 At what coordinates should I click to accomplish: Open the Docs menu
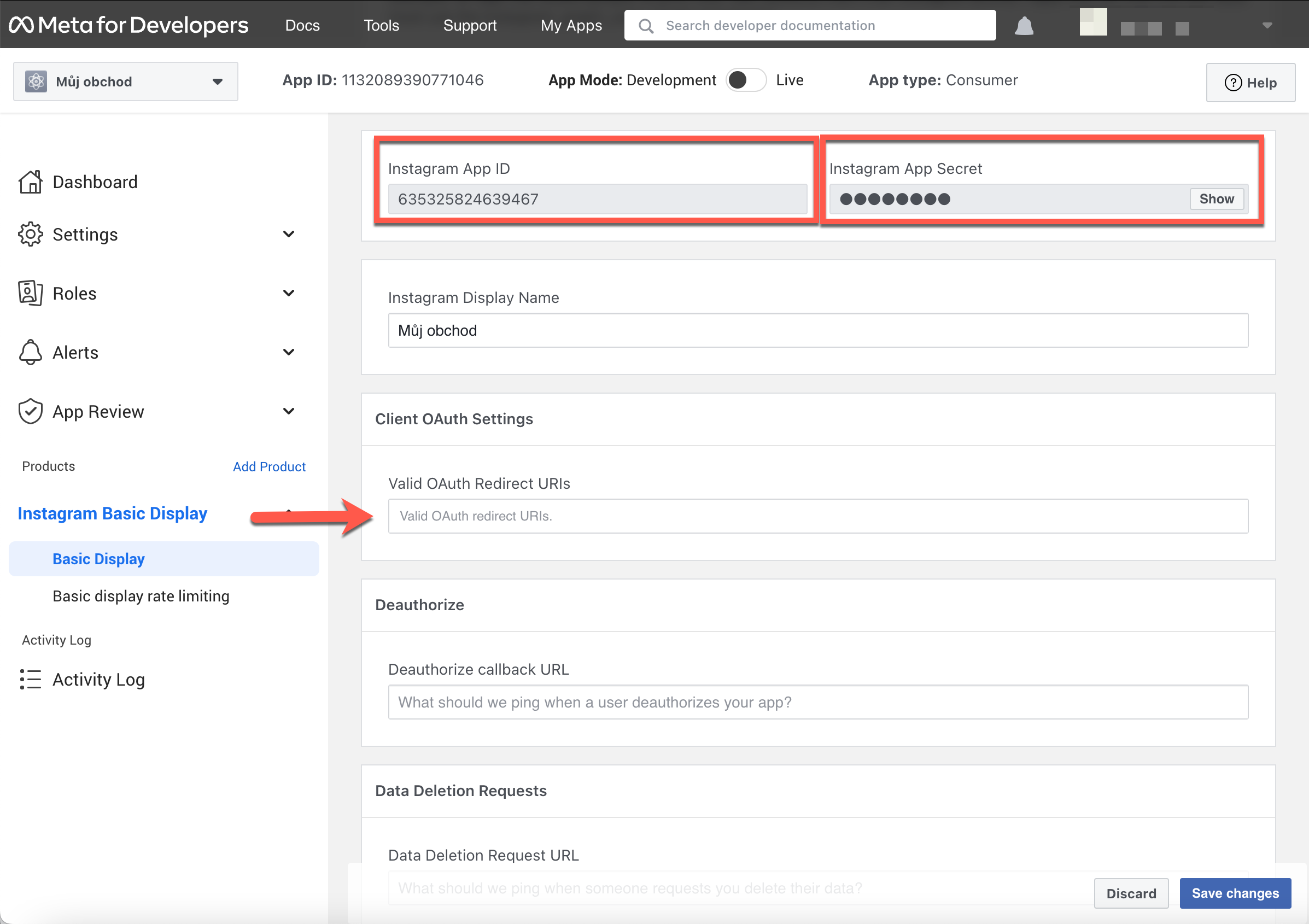pyautogui.click(x=302, y=26)
